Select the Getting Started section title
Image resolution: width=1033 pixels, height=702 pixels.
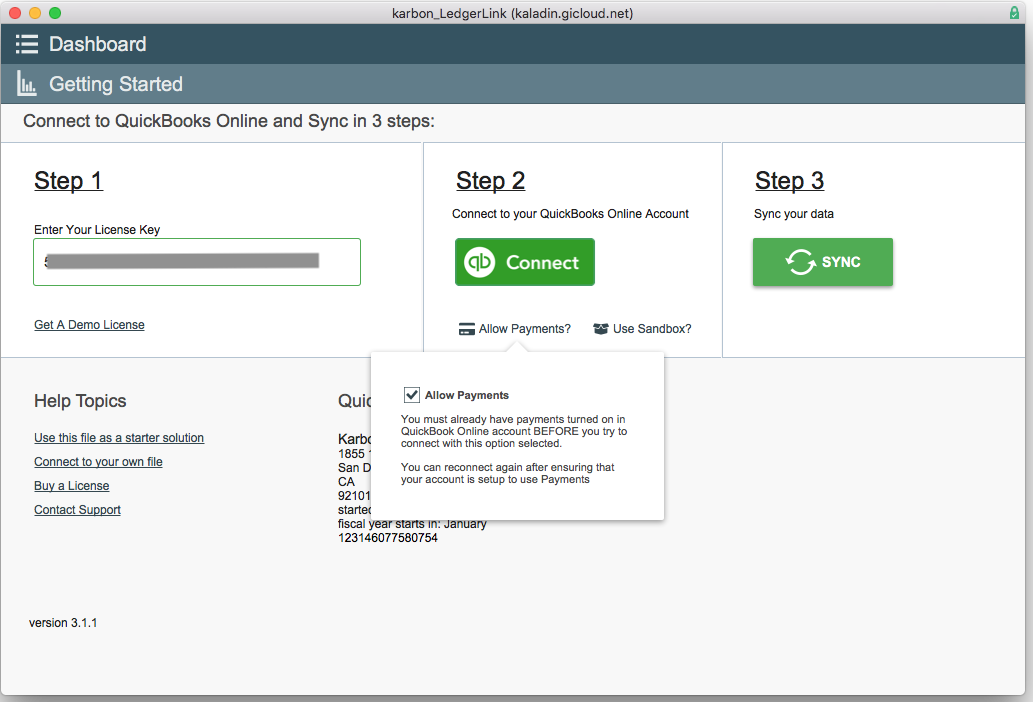tap(116, 84)
